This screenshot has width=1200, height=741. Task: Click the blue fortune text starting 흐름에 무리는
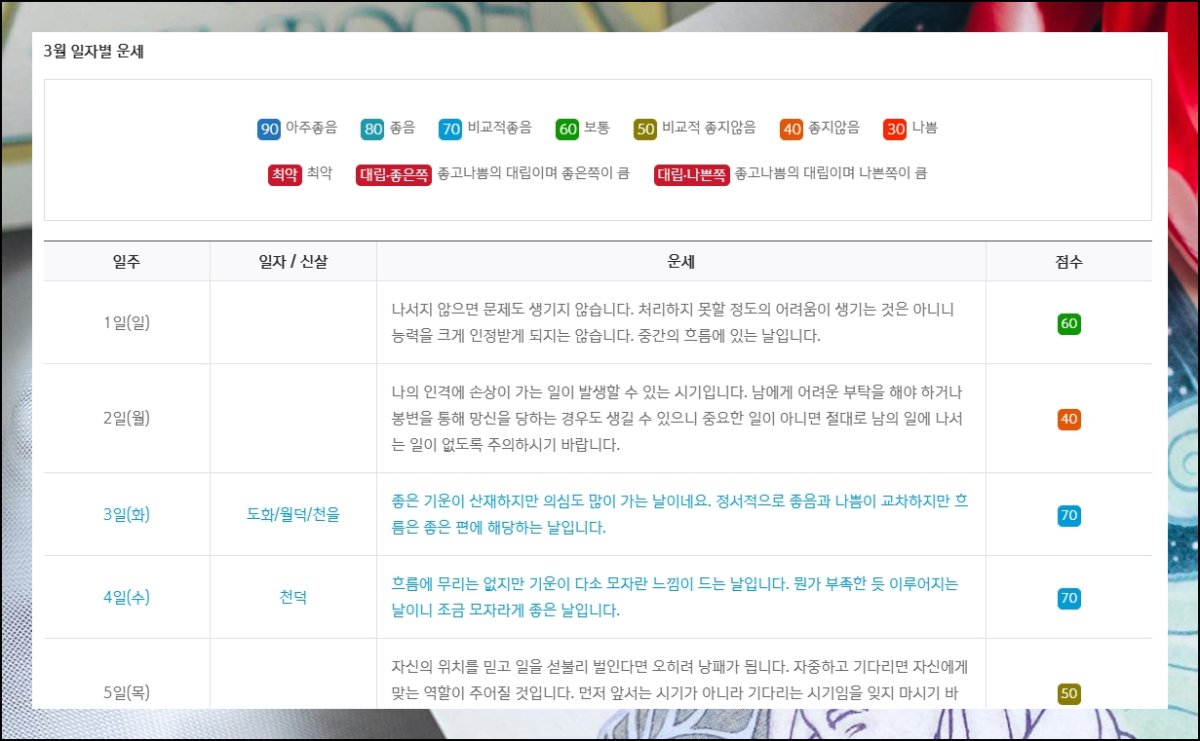coord(674,597)
